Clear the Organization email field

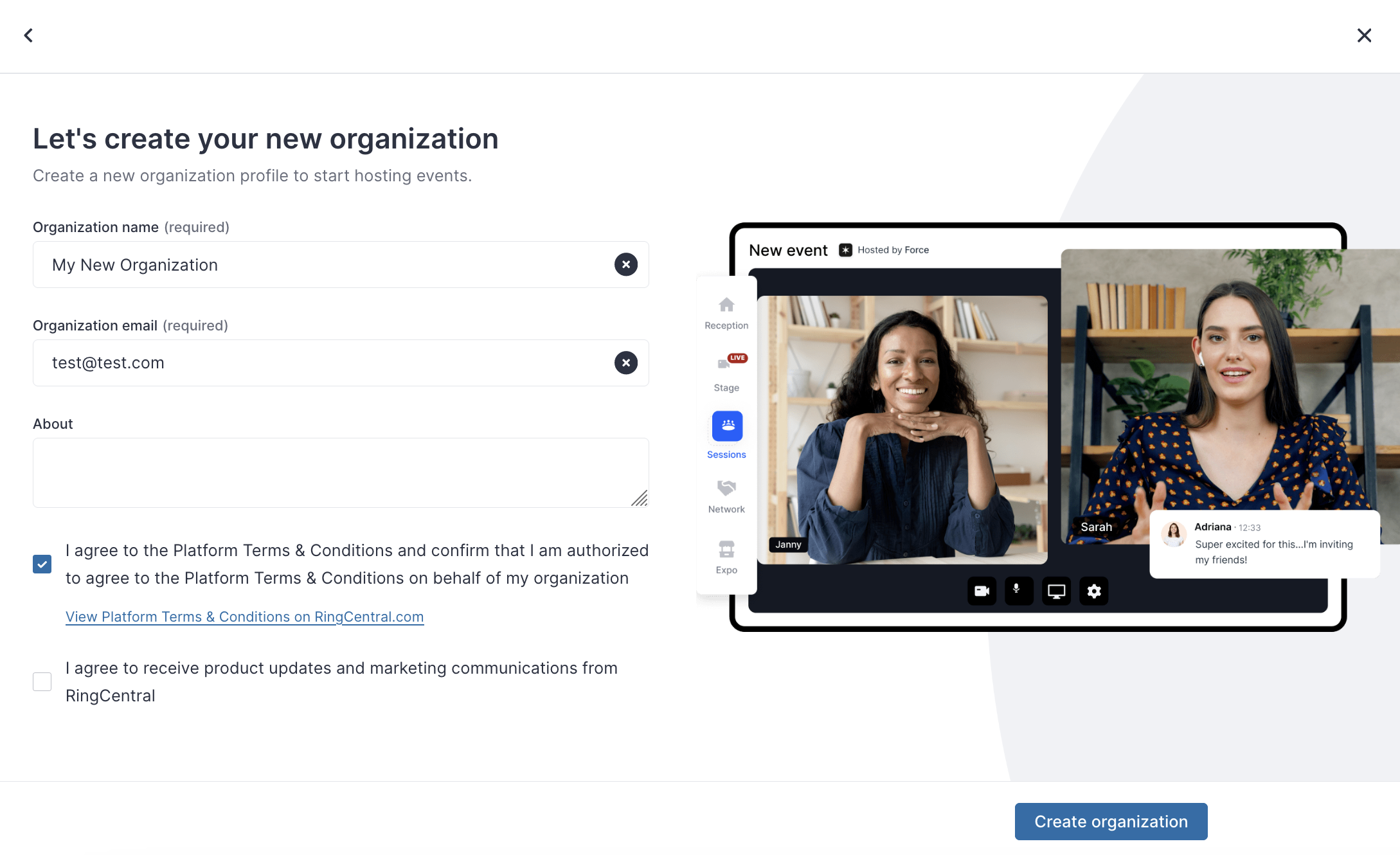[626, 363]
